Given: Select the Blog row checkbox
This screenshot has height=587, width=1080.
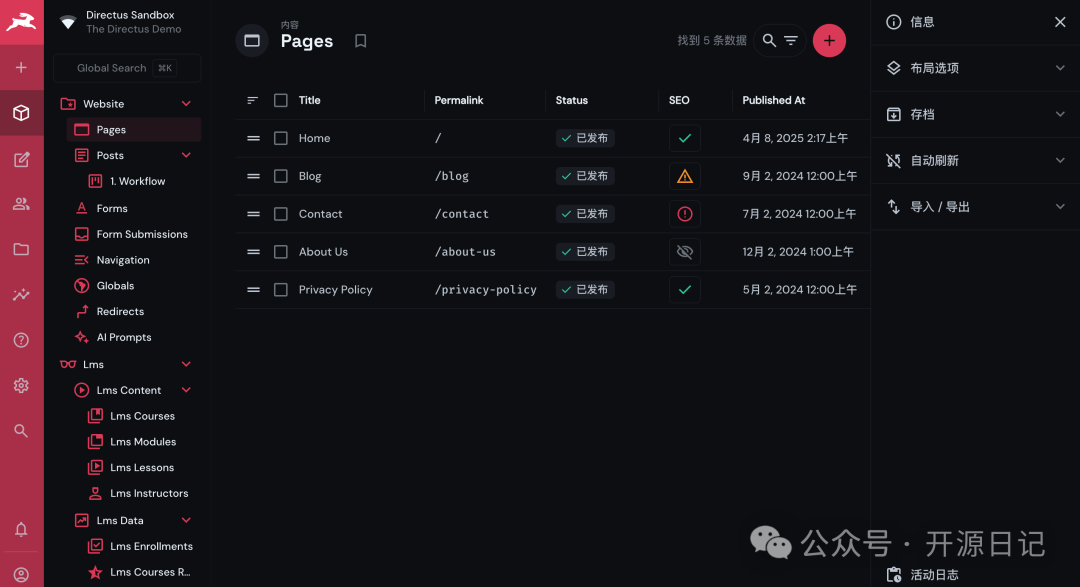Looking at the screenshot, I should (x=281, y=176).
